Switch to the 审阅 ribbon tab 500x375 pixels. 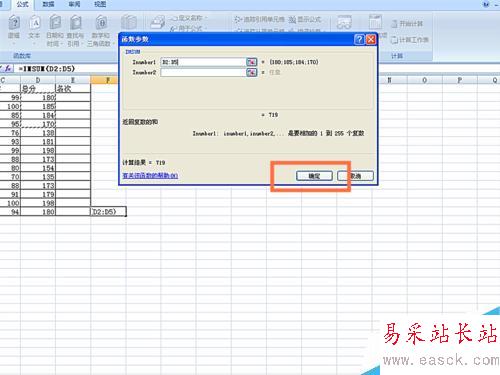pyautogui.click(x=74, y=4)
